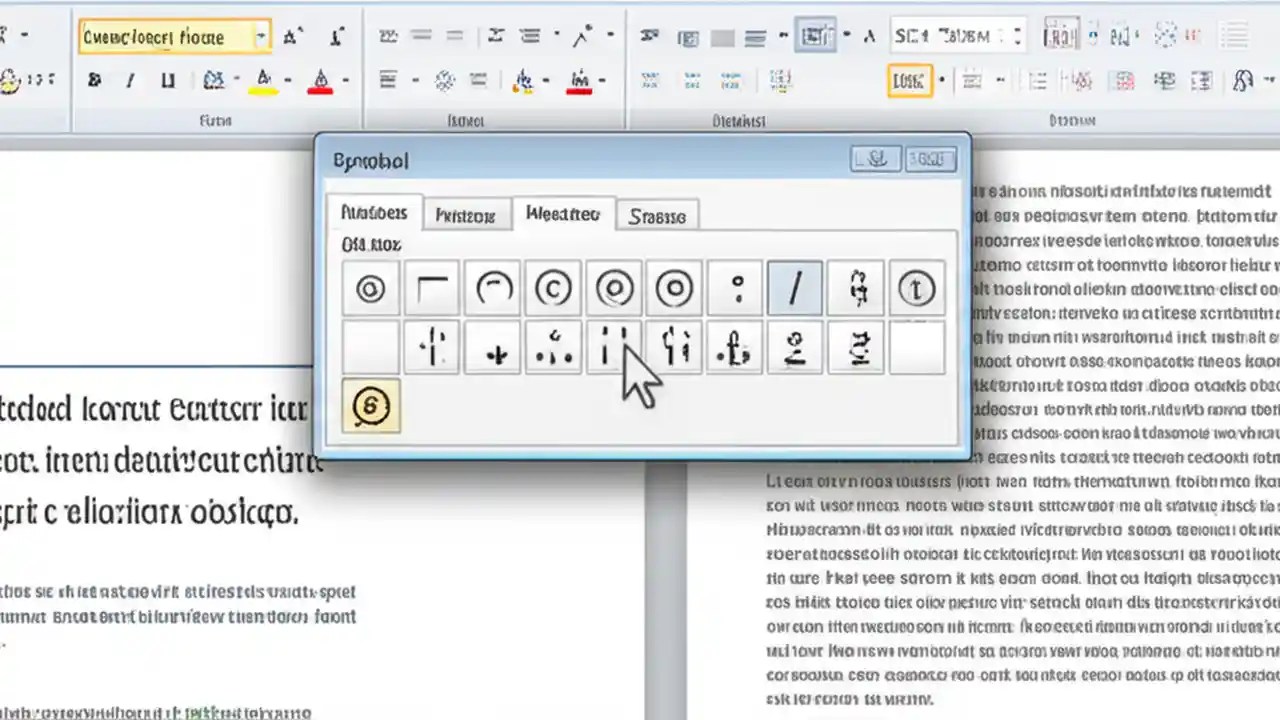Toggle underline formatting
Screen dimensions: 1280x720
(x=168, y=80)
